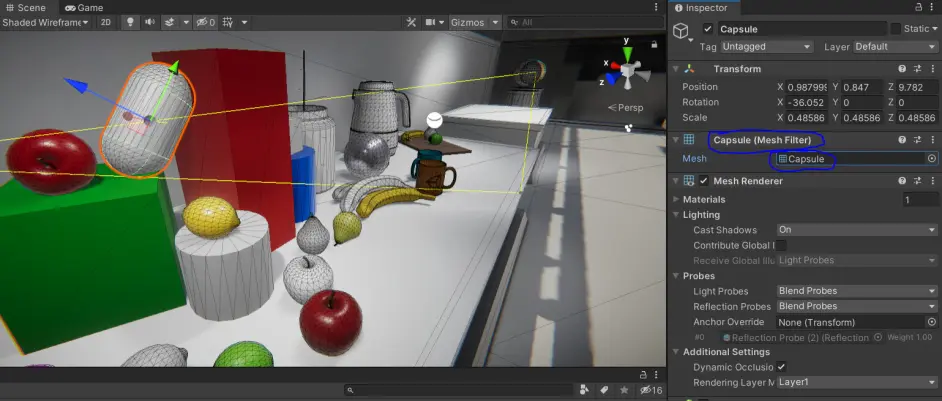
Task: Toggle scene audio speaker icon
Action: 149,22
